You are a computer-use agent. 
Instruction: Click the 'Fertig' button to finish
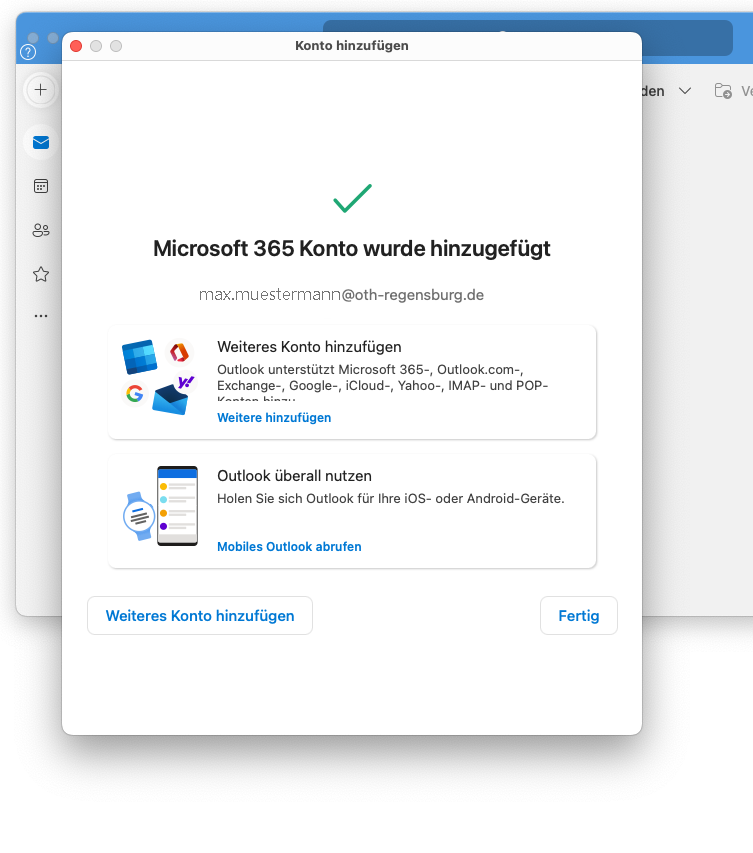578,616
